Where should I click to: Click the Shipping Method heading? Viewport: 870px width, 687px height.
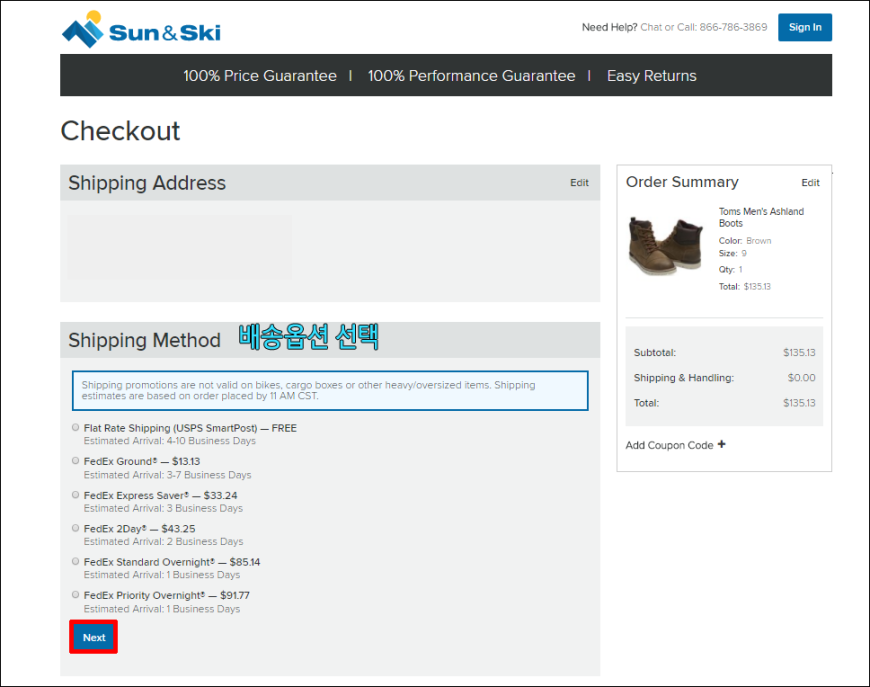144,340
